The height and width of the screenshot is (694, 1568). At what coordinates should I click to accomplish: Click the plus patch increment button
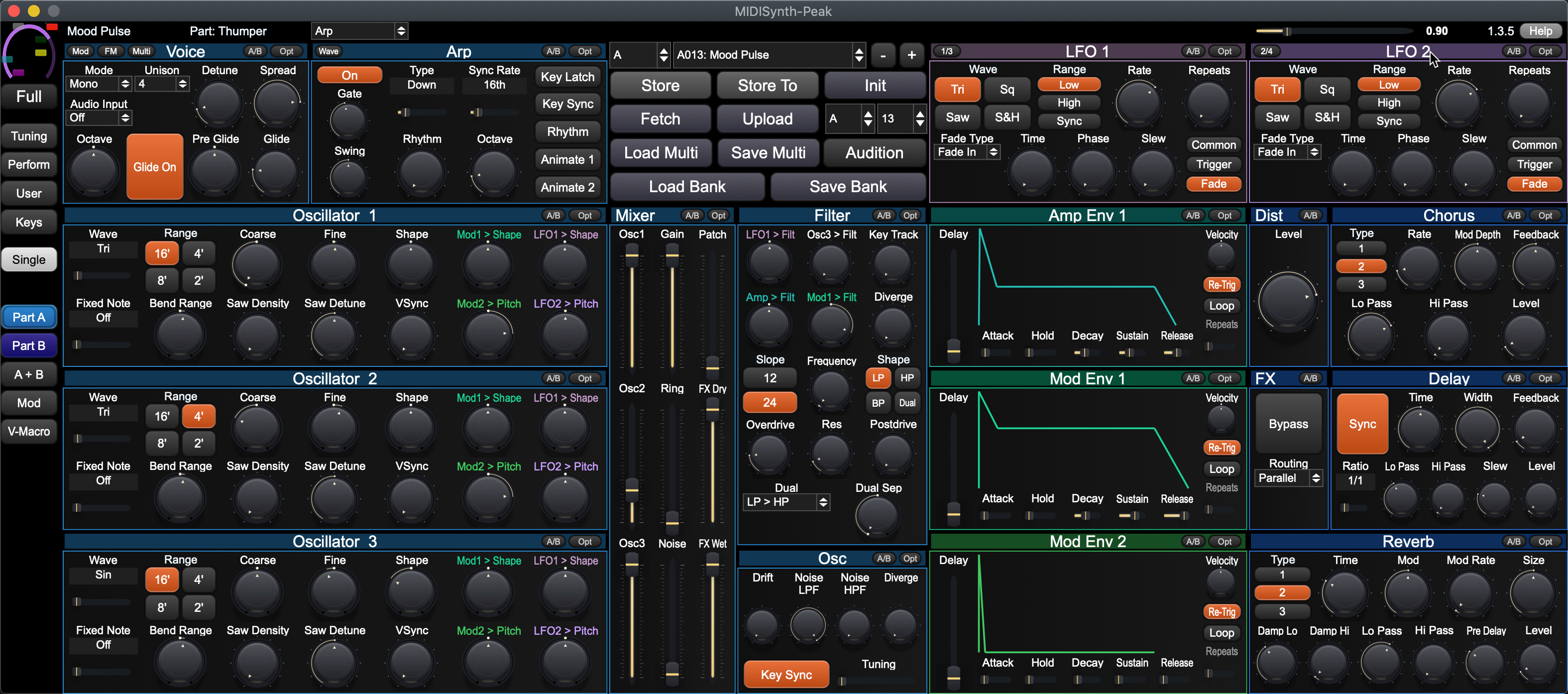(x=911, y=55)
